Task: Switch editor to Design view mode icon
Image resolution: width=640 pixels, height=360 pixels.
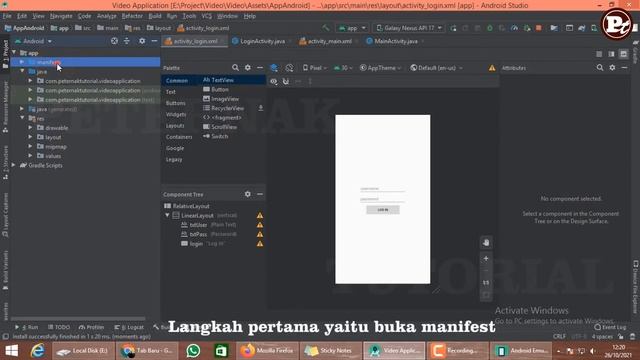Action: pos(623,54)
